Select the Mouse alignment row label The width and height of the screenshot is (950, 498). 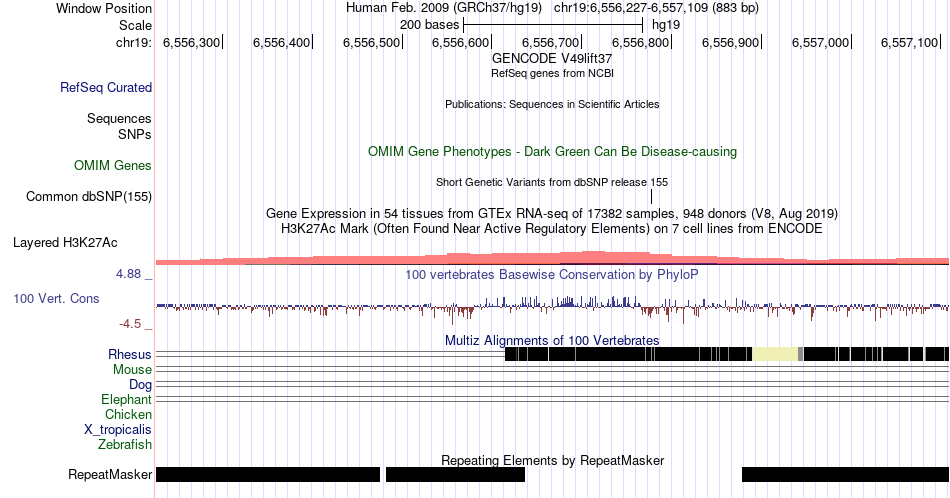click(x=132, y=370)
